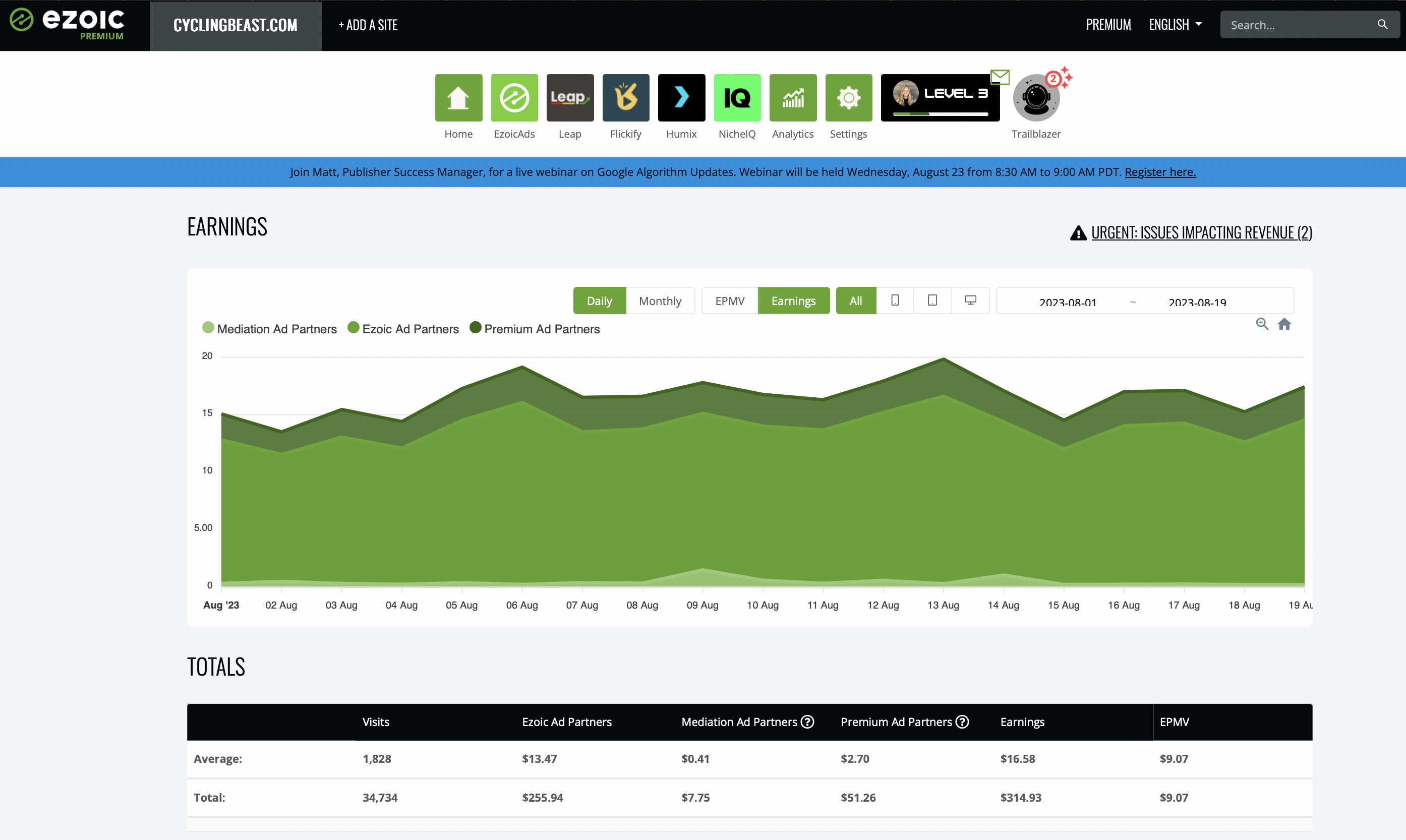Click Premium Ad Partners help icon
This screenshot has height=840, width=1406.
pyautogui.click(x=962, y=722)
